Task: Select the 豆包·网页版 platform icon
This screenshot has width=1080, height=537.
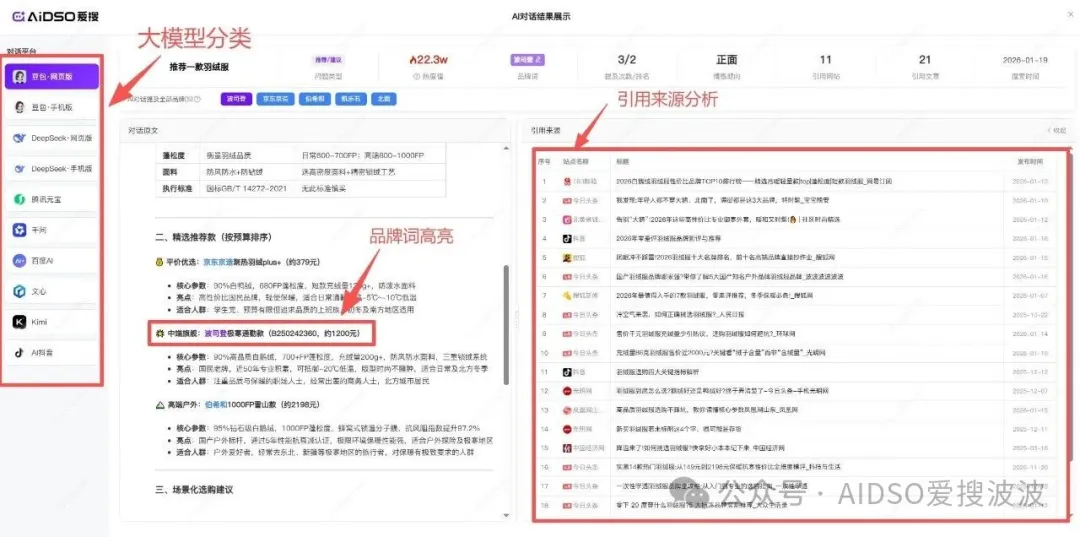Action: (x=20, y=76)
